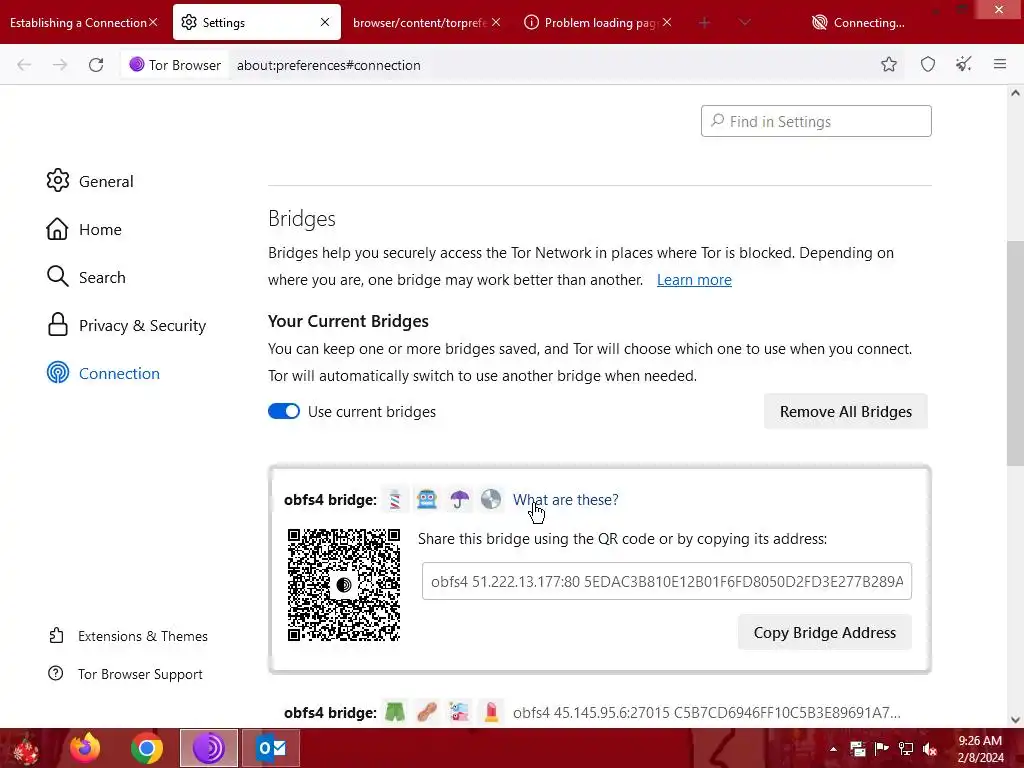Click the Tor Browser onion identity icon
The image size is (1024, 768).
point(175,65)
